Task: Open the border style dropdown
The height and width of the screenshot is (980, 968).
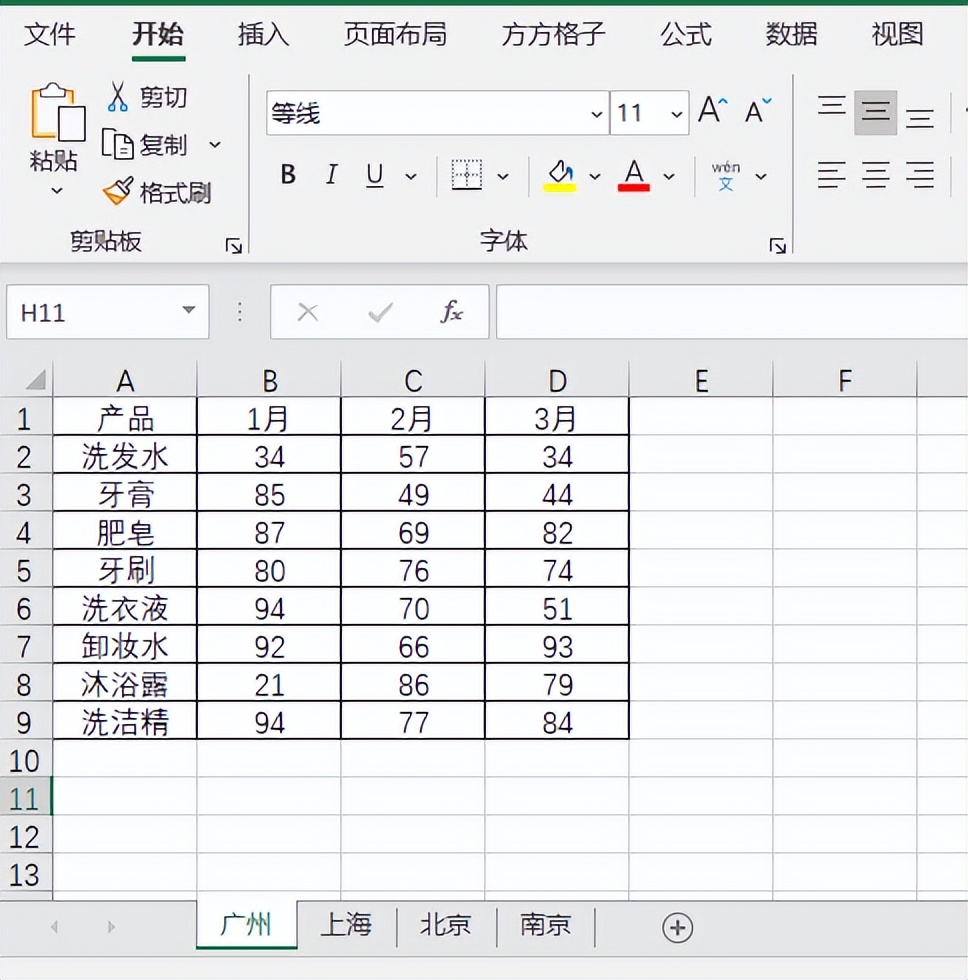Action: pyautogui.click(x=504, y=175)
